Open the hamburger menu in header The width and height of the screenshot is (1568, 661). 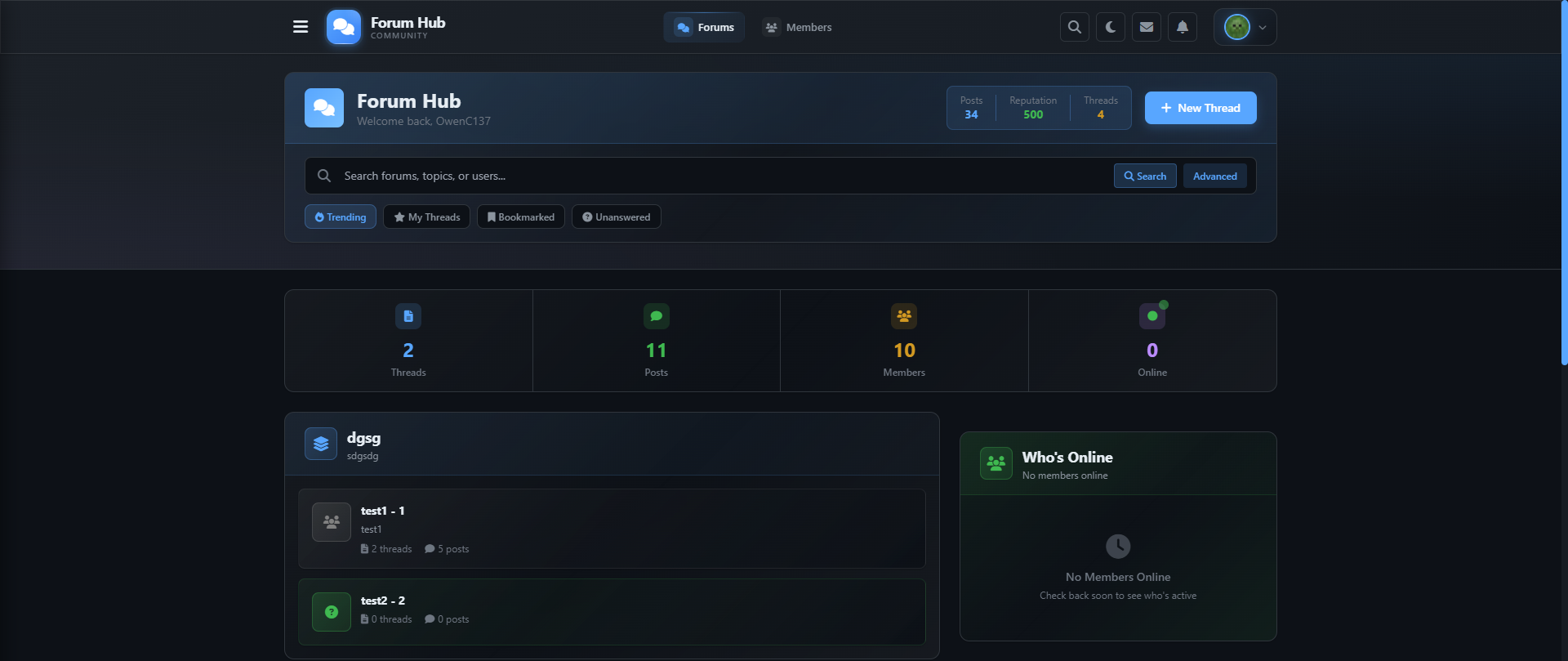coord(301,27)
